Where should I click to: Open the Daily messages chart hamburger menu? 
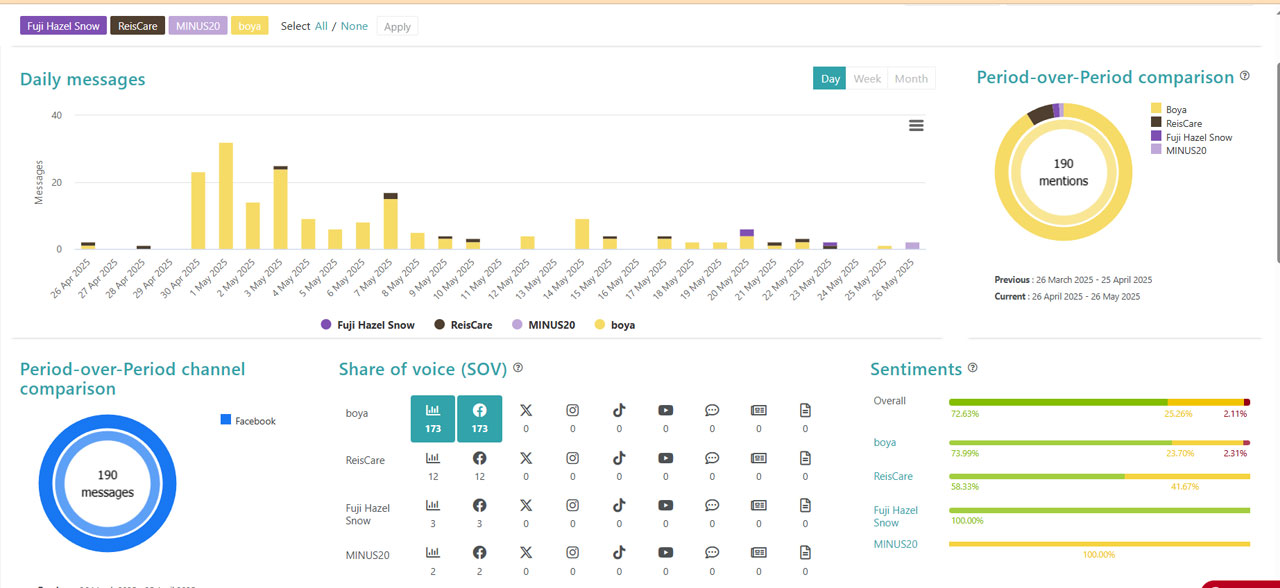pos(916,125)
